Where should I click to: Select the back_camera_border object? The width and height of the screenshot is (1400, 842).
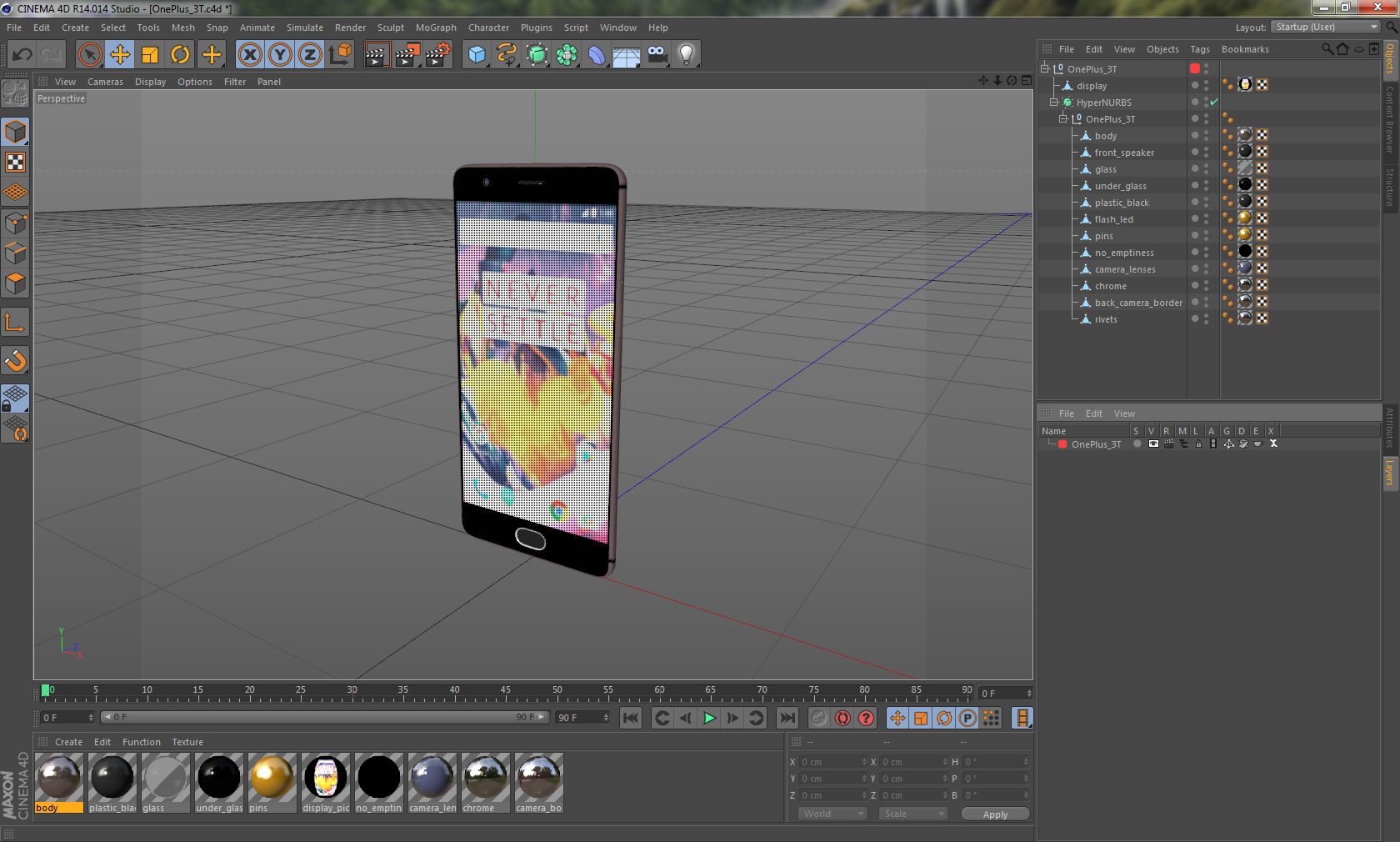(x=1138, y=303)
